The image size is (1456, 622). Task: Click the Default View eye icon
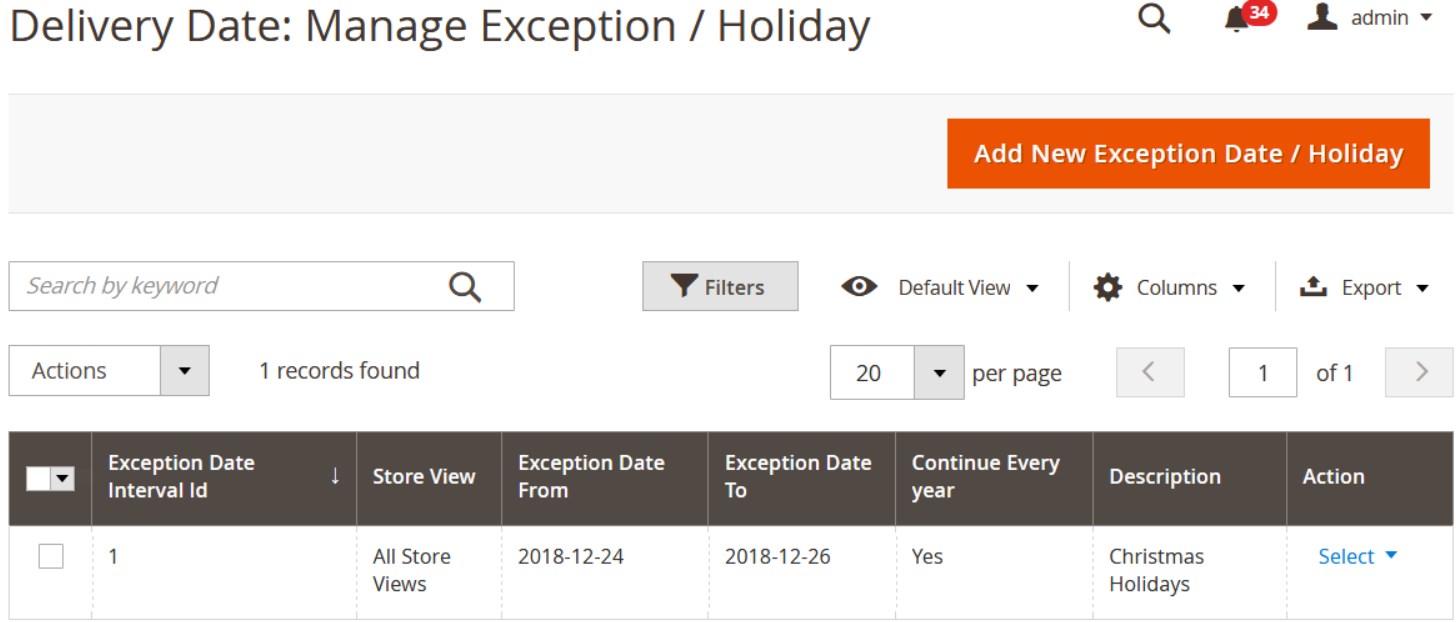click(859, 287)
